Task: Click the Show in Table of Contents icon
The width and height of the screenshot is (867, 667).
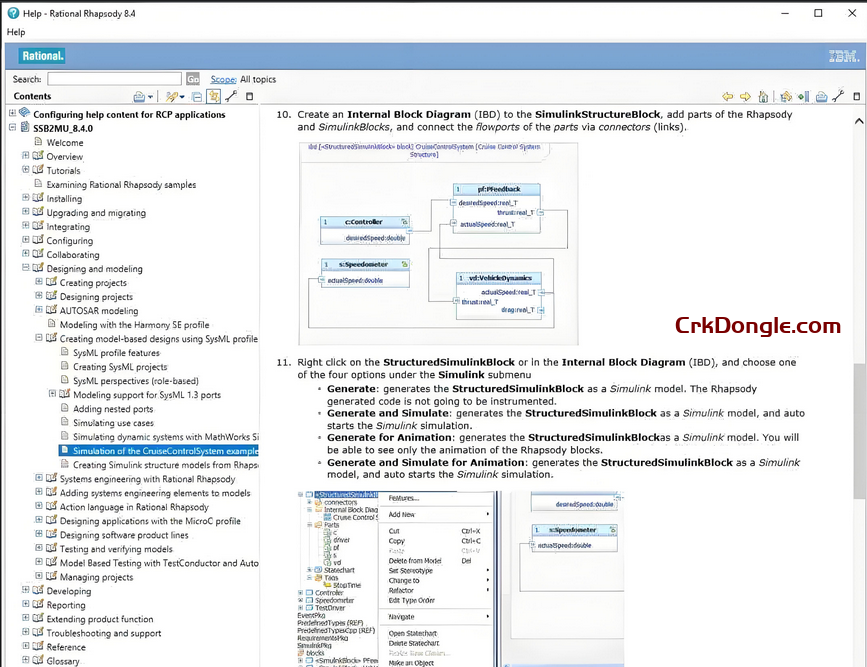Action: coord(786,96)
